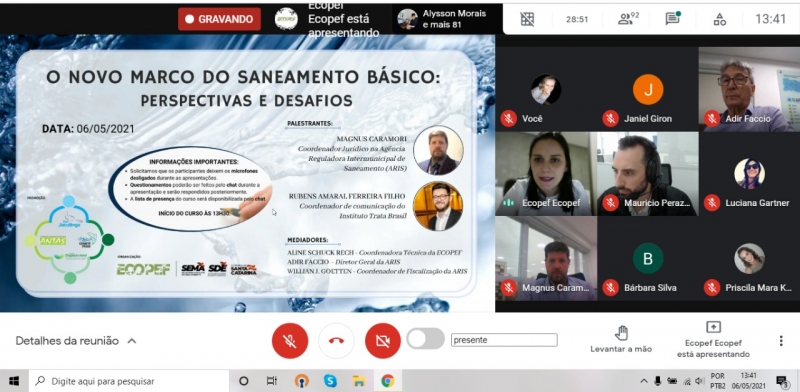800x392 pixels.
Task: Open Alysson Morais e mais 81 list
Action: pyautogui.click(x=442, y=19)
